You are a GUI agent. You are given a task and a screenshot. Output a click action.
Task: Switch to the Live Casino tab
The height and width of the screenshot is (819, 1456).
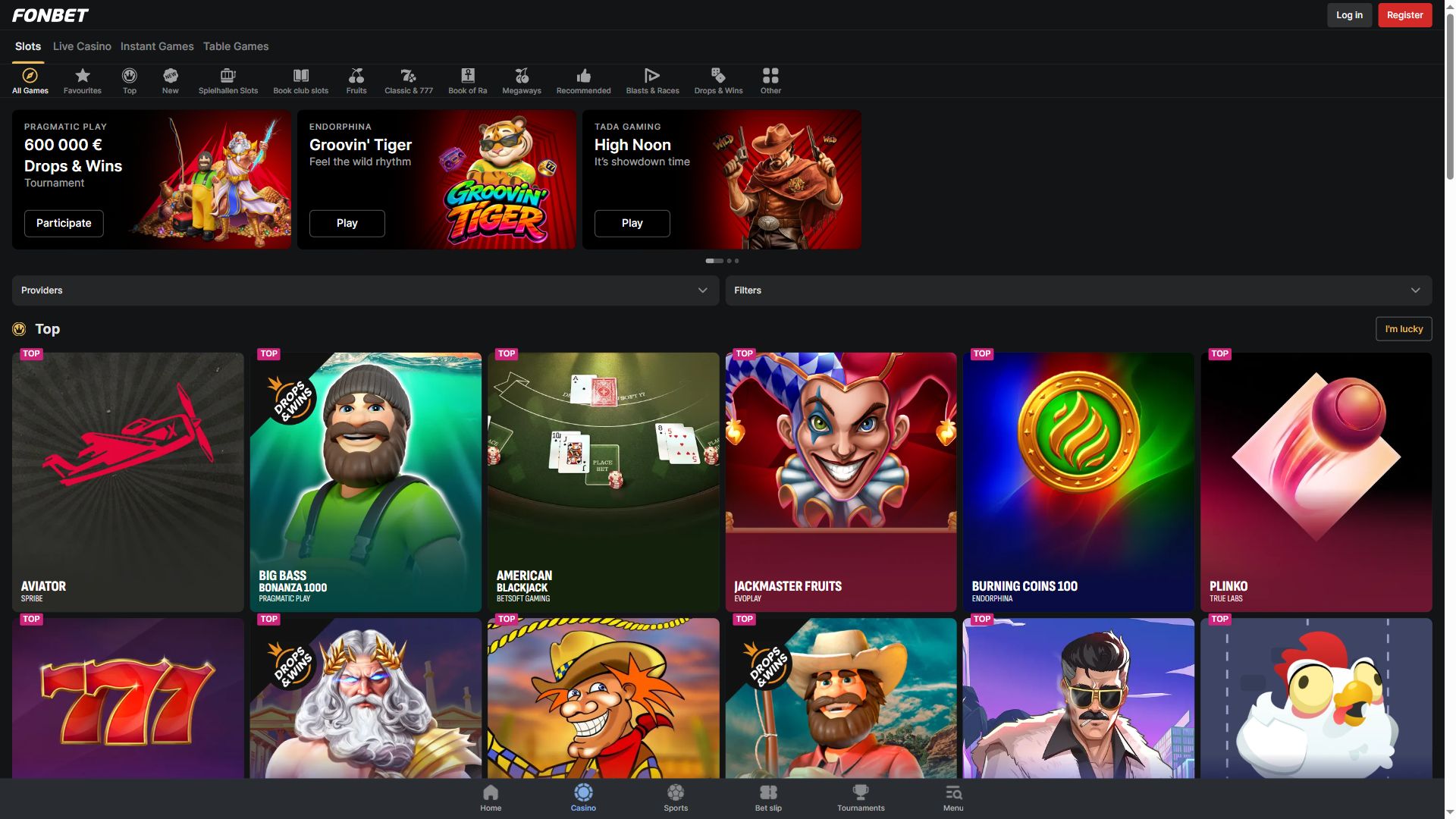(82, 46)
